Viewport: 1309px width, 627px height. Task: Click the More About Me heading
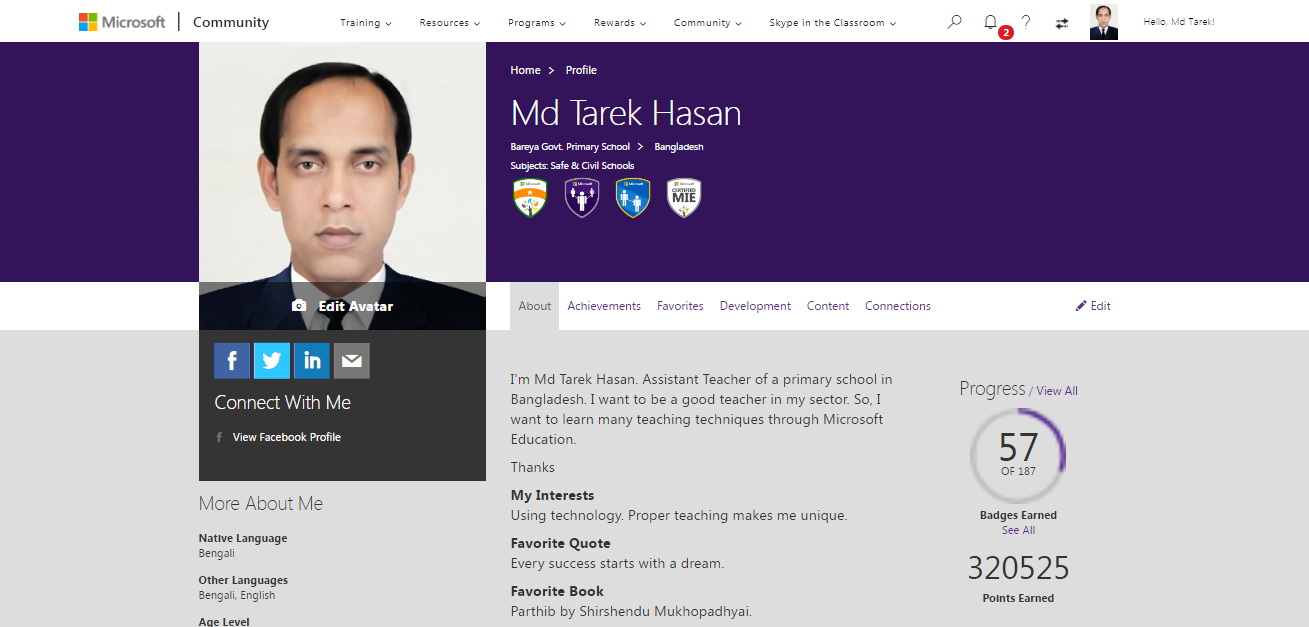click(261, 504)
